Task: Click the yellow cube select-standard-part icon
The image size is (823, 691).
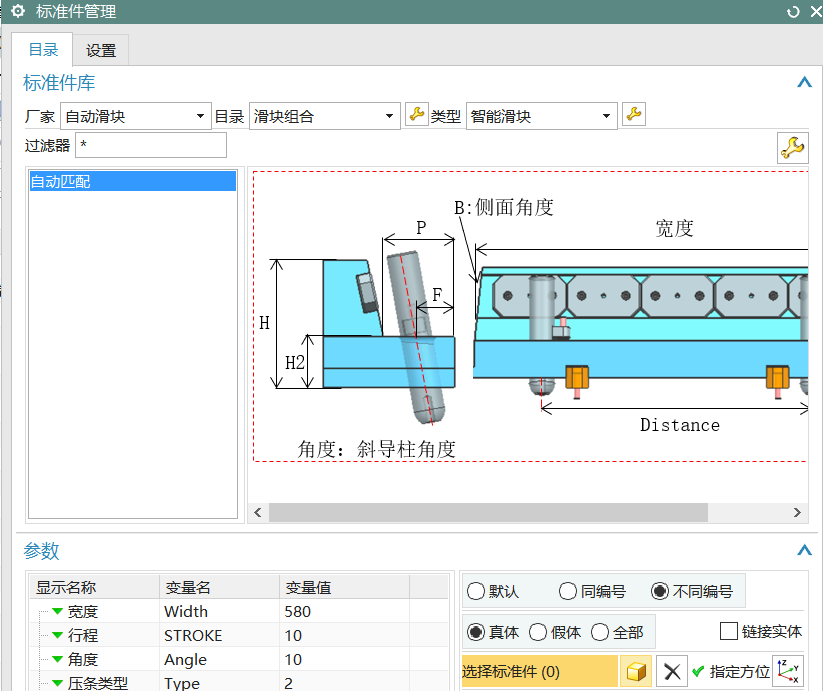Action: click(636, 671)
